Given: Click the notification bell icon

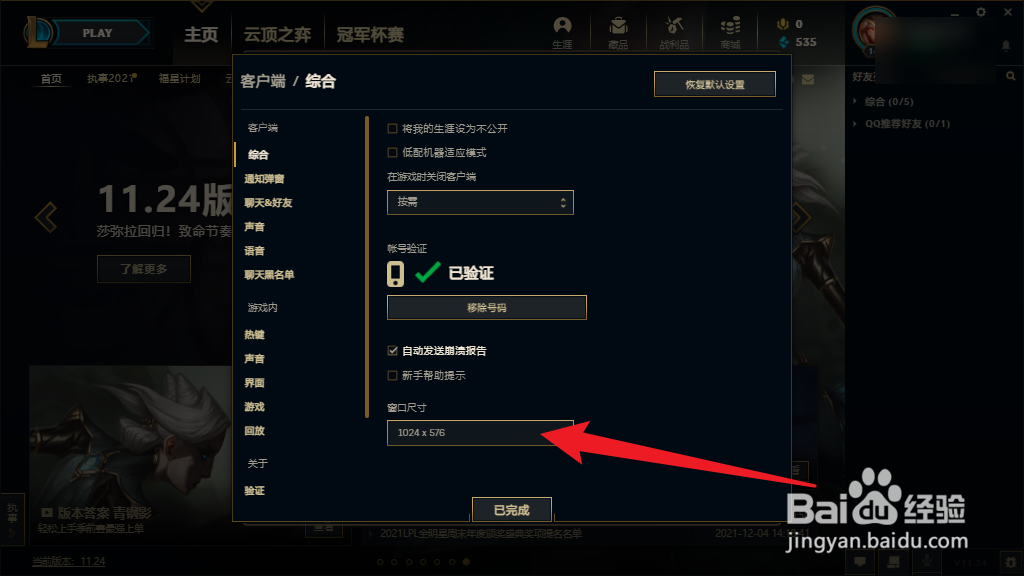Looking at the screenshot, I should 1006,45.
